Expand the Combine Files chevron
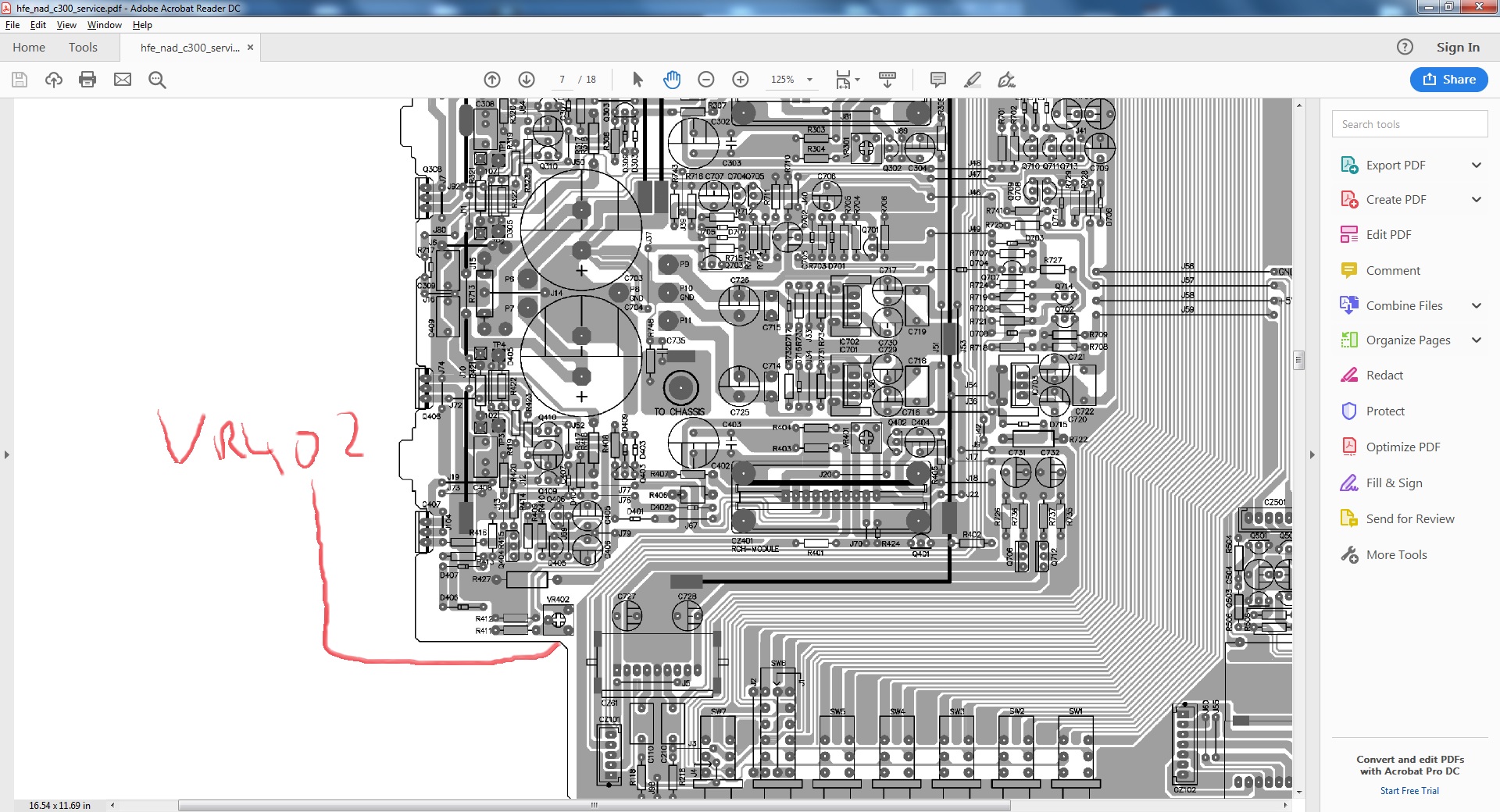This screenshot has height=812, width=1500. tap(1477, 306)
